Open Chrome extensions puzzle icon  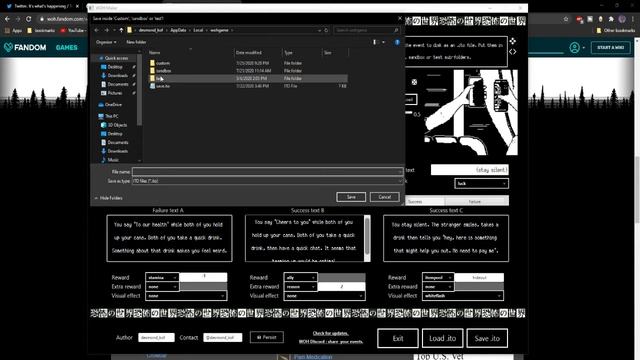click(611, 19)
